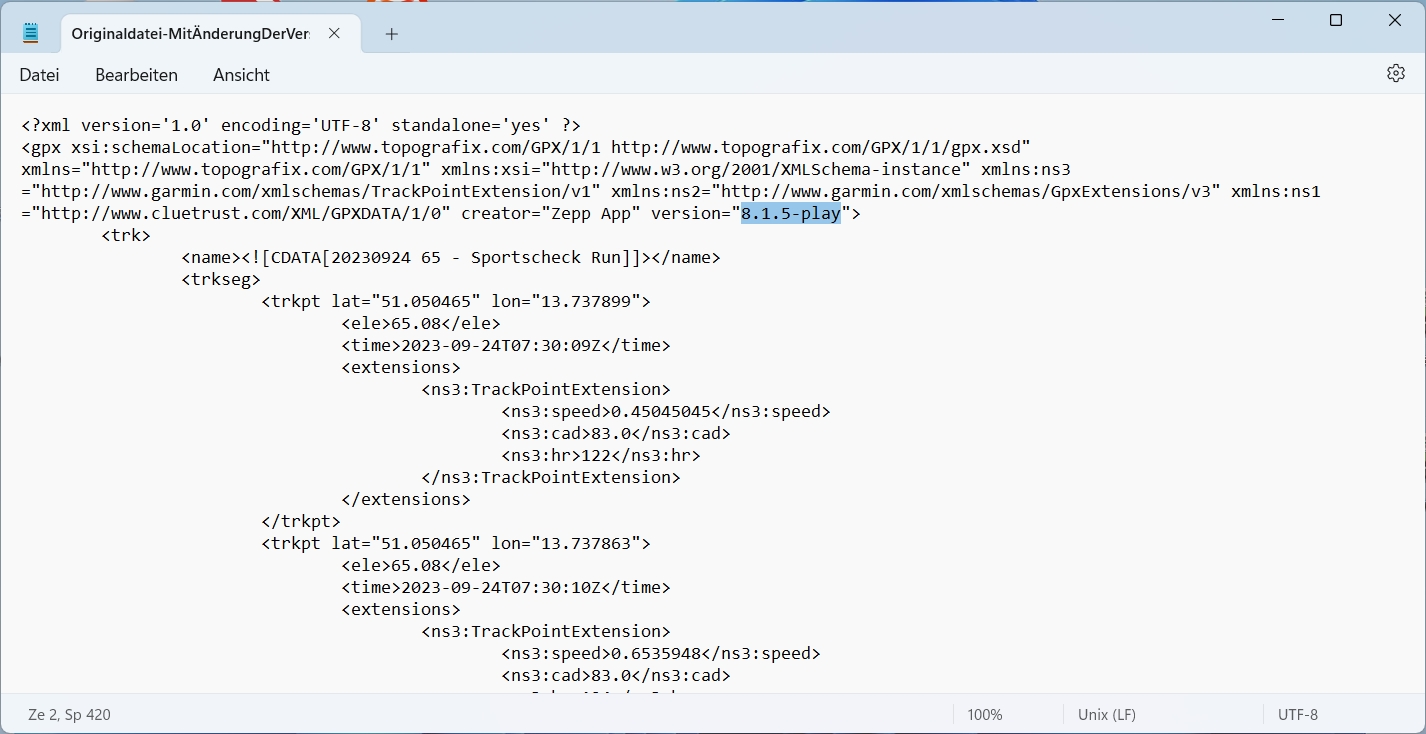The height and width of the screenshot is (734, 1426).
Task: Maximize the Notepad window
Action: [x=1335, y=20]
